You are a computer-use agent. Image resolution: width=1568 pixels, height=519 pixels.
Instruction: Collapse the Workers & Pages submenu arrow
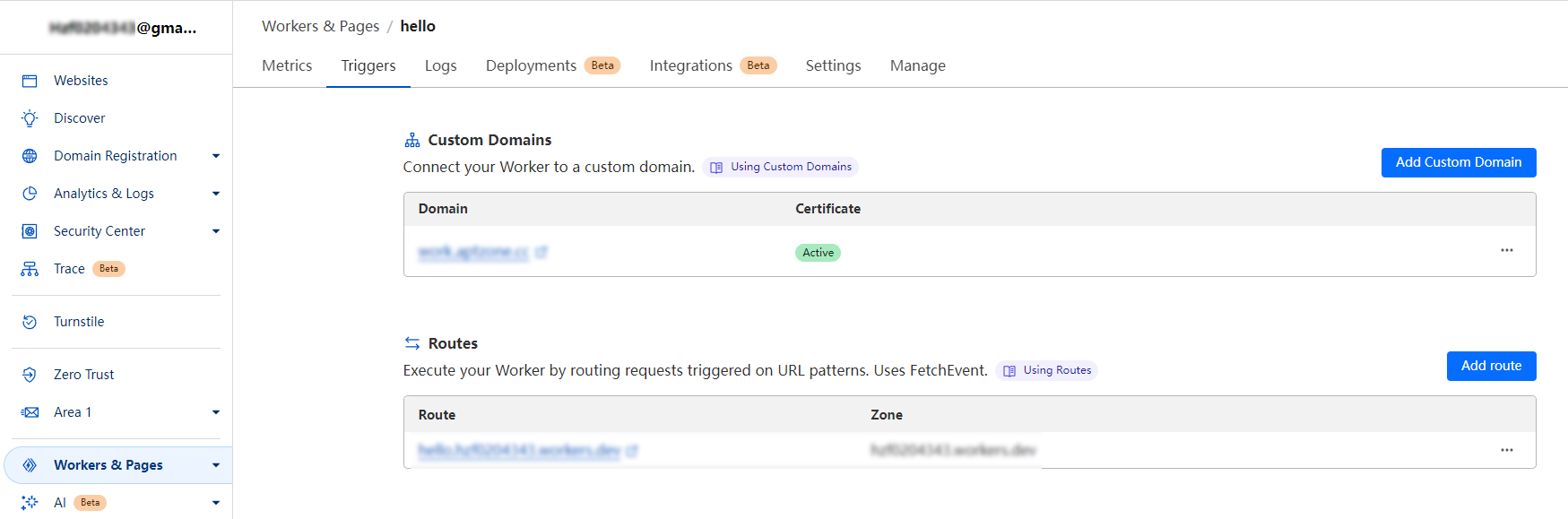215,465
